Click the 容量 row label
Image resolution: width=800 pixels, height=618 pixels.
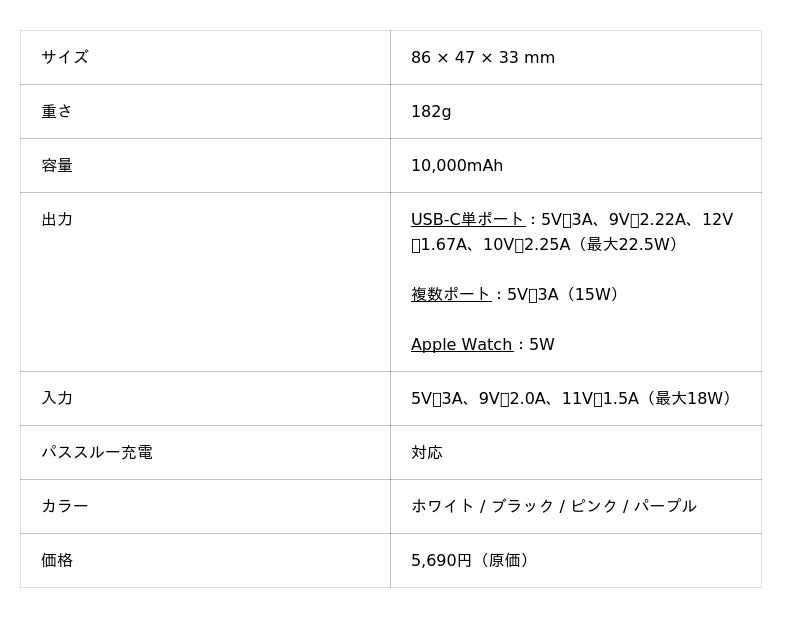pyautogui.click(x=57, y=166)
